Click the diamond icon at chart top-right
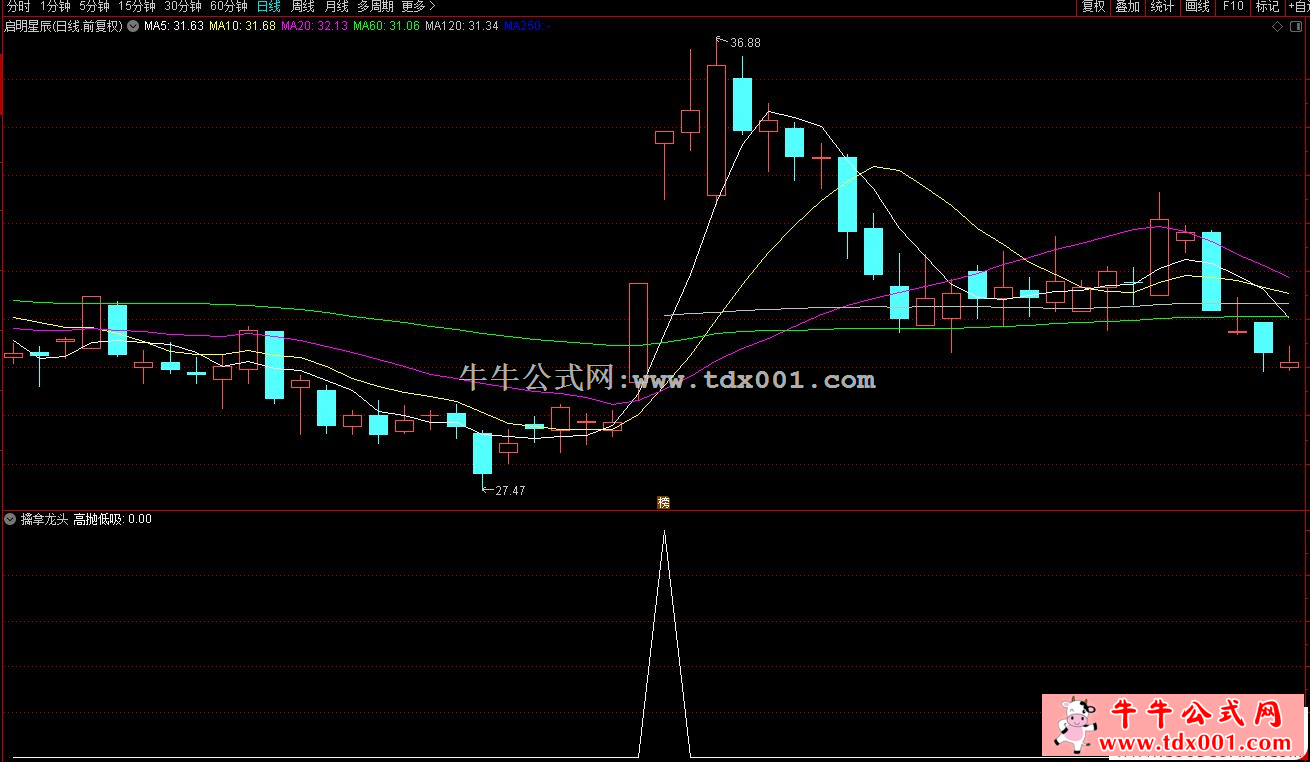This screenshot has height=762, width=1310. click(x=1277, y=27)
